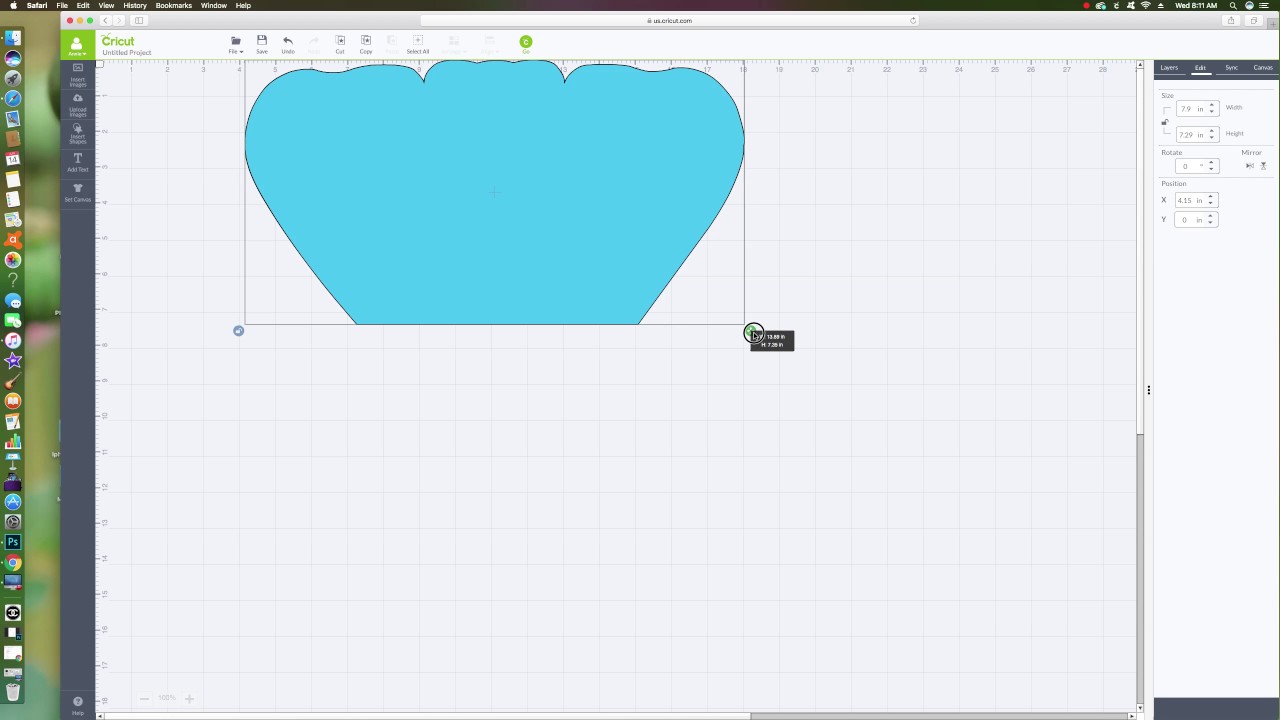Click the Untitled Project name
This screenshot has width=1280, height=720.
127,53
